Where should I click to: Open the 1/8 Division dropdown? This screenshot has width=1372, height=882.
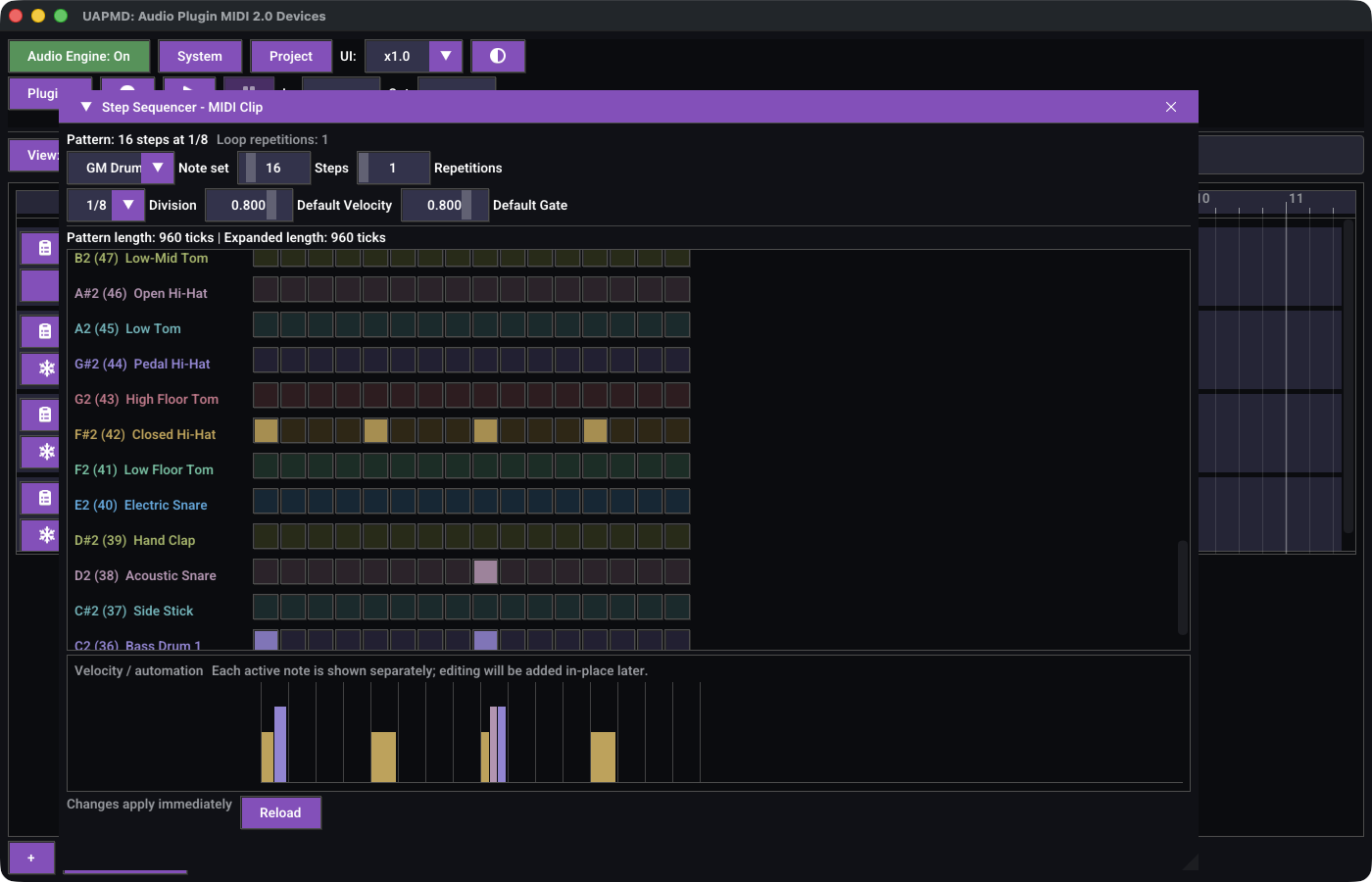click(106, 205)
